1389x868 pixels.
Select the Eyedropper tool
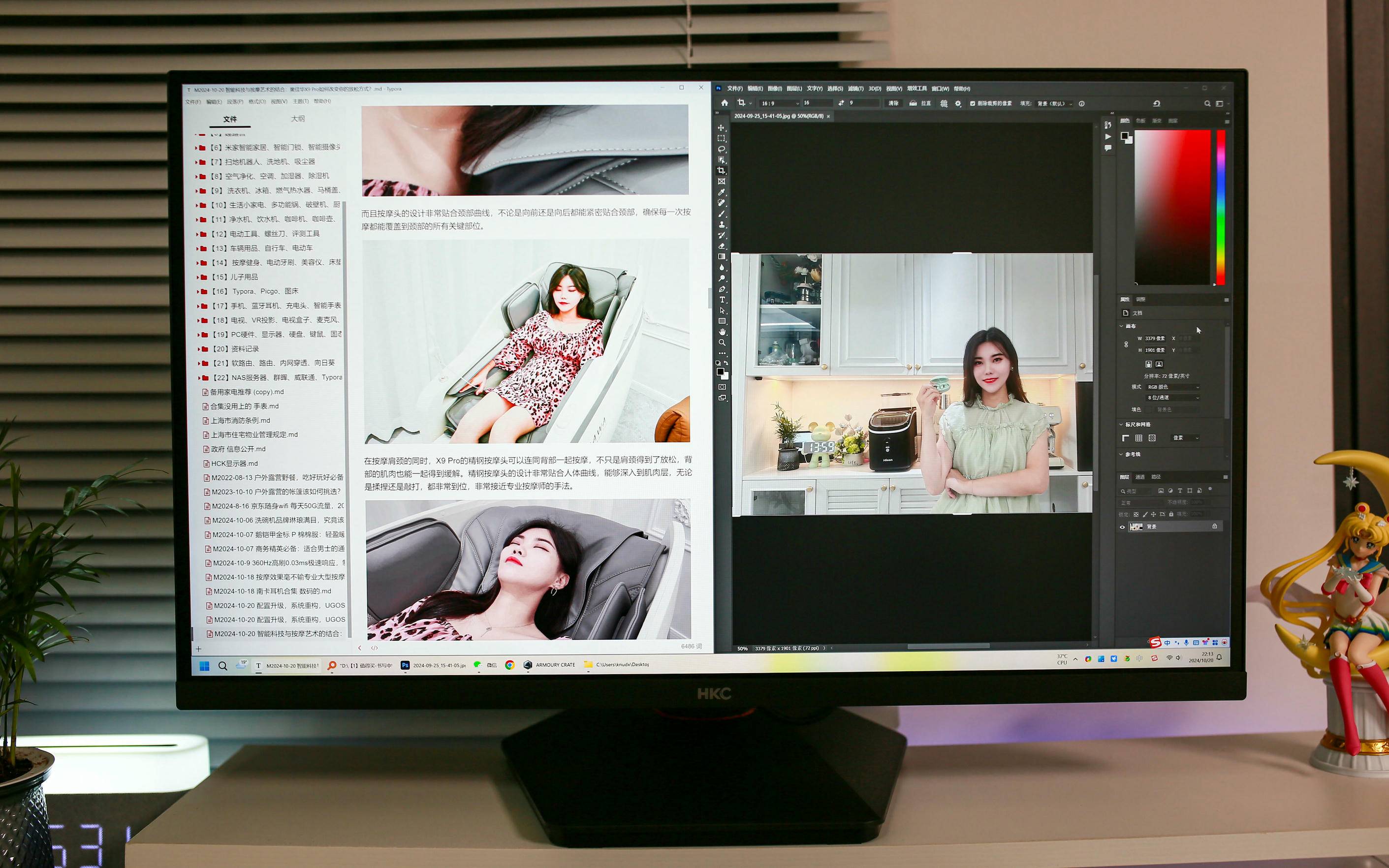click(x=722, y=192)
